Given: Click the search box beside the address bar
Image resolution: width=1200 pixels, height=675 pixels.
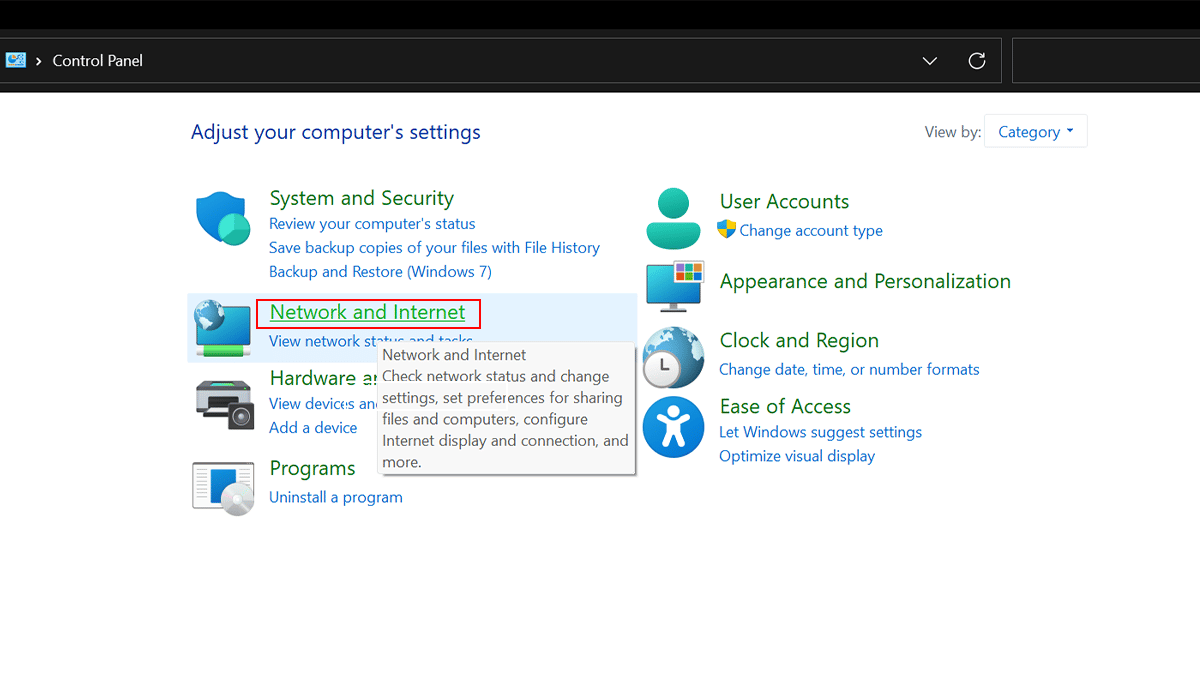Looking at the screenshot, I should click(1105, 61).
